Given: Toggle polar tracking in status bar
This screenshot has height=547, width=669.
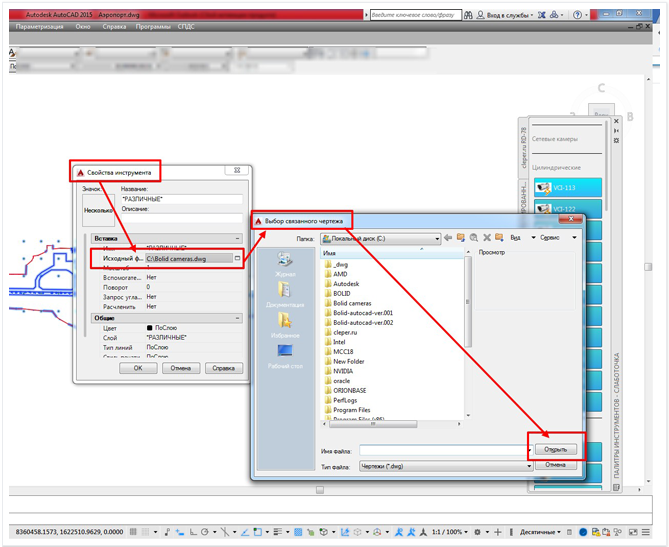Looking at the screenshot, I should [205, 532].
